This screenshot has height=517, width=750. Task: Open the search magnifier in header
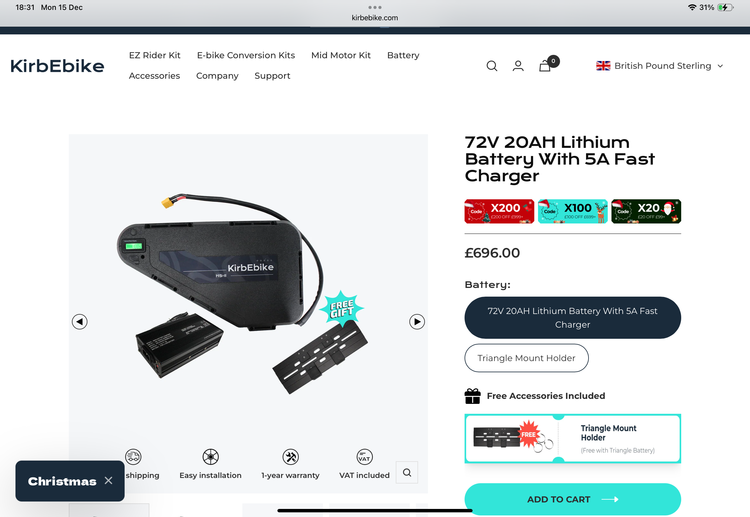492,66
